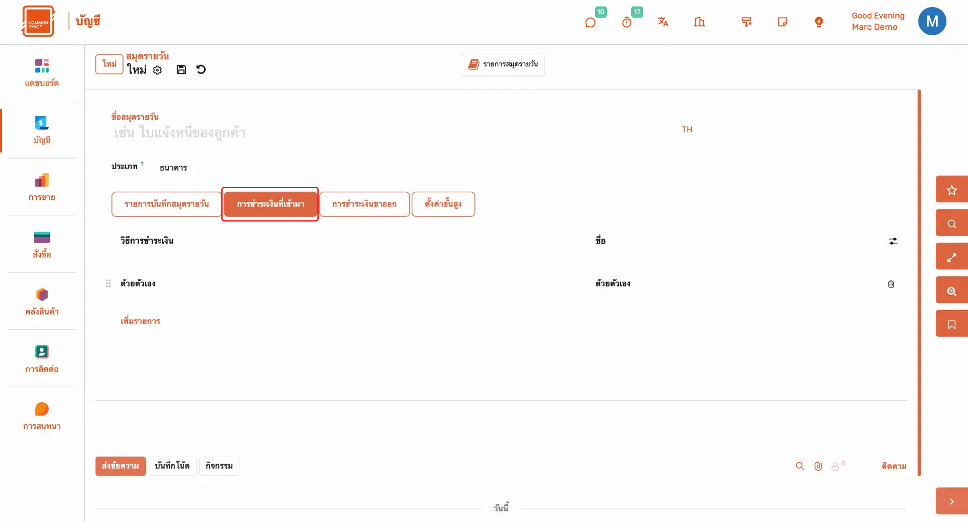This screenshot has width=968, height=521.
Task: Click the discard changes undo icon
Action: click(201, 70)
